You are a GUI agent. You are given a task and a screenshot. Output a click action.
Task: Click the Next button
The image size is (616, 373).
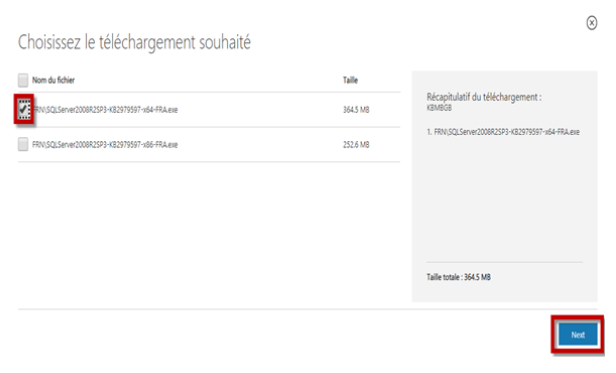[578, 335]
